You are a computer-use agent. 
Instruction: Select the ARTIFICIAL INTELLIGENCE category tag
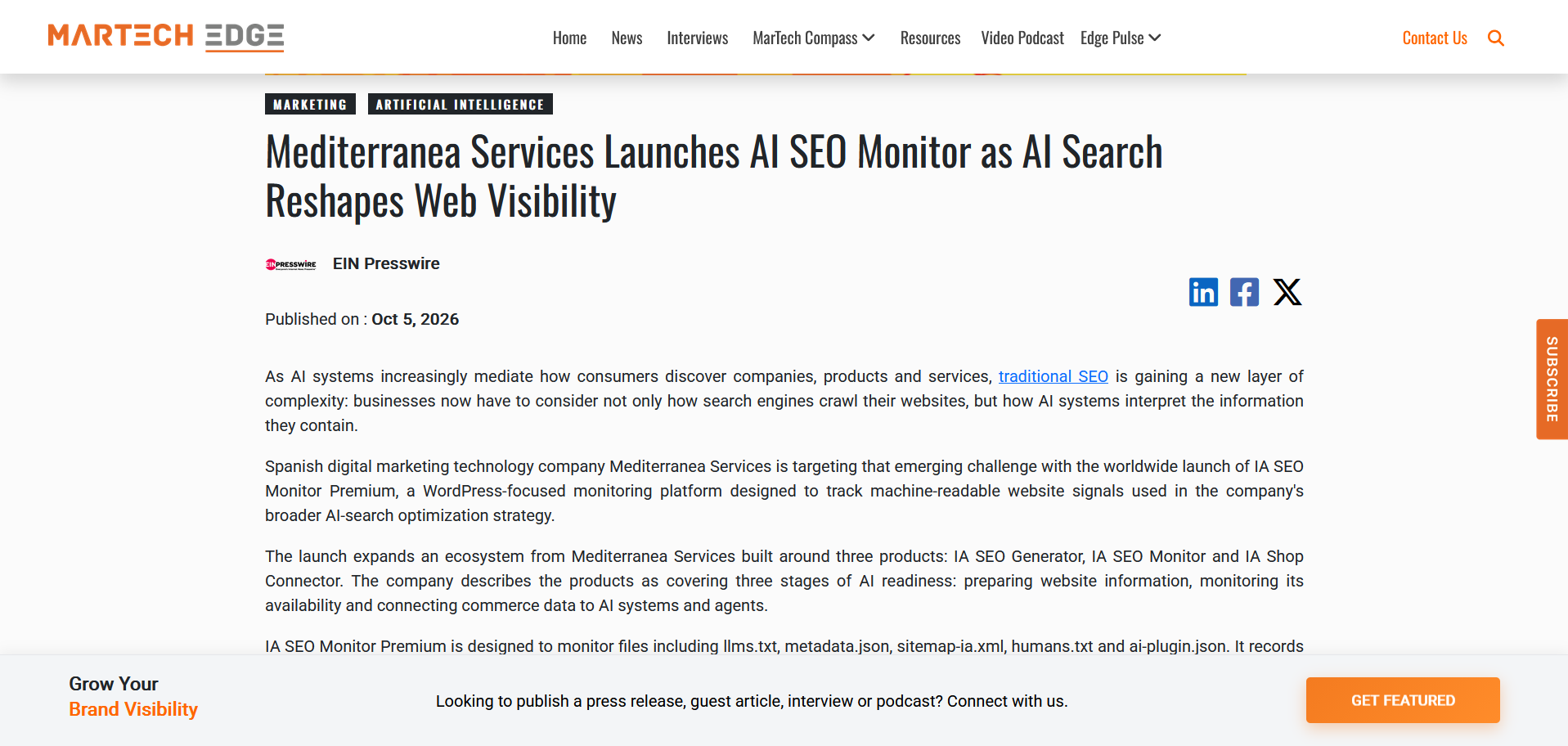[x=460, y=104]
